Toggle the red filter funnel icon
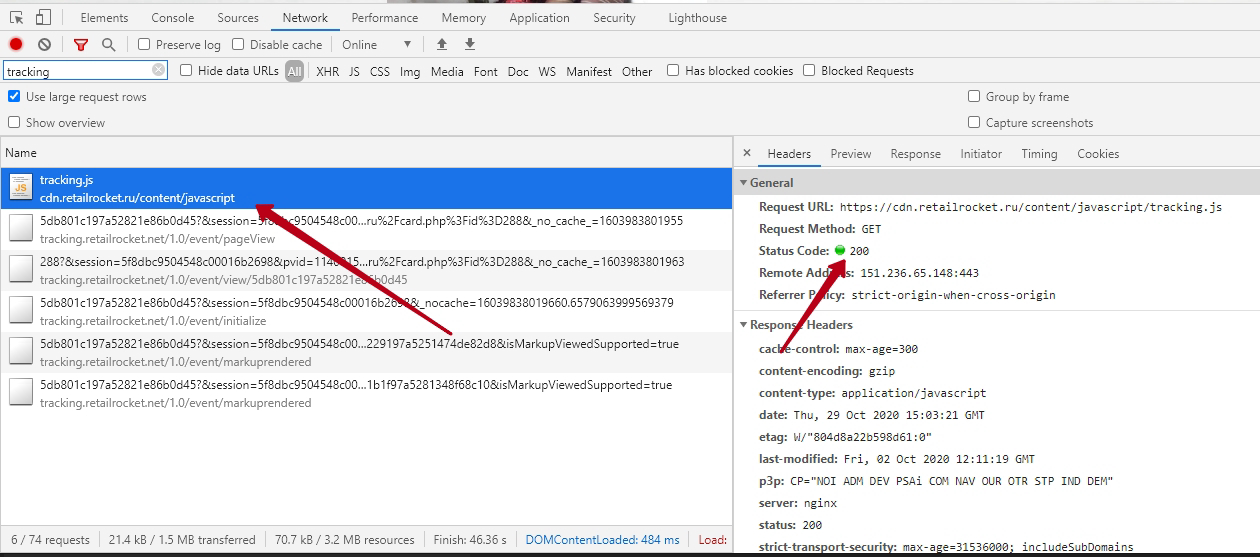Image resolution: width=1260 pixels, height=557 pixels. click(81, 44)
